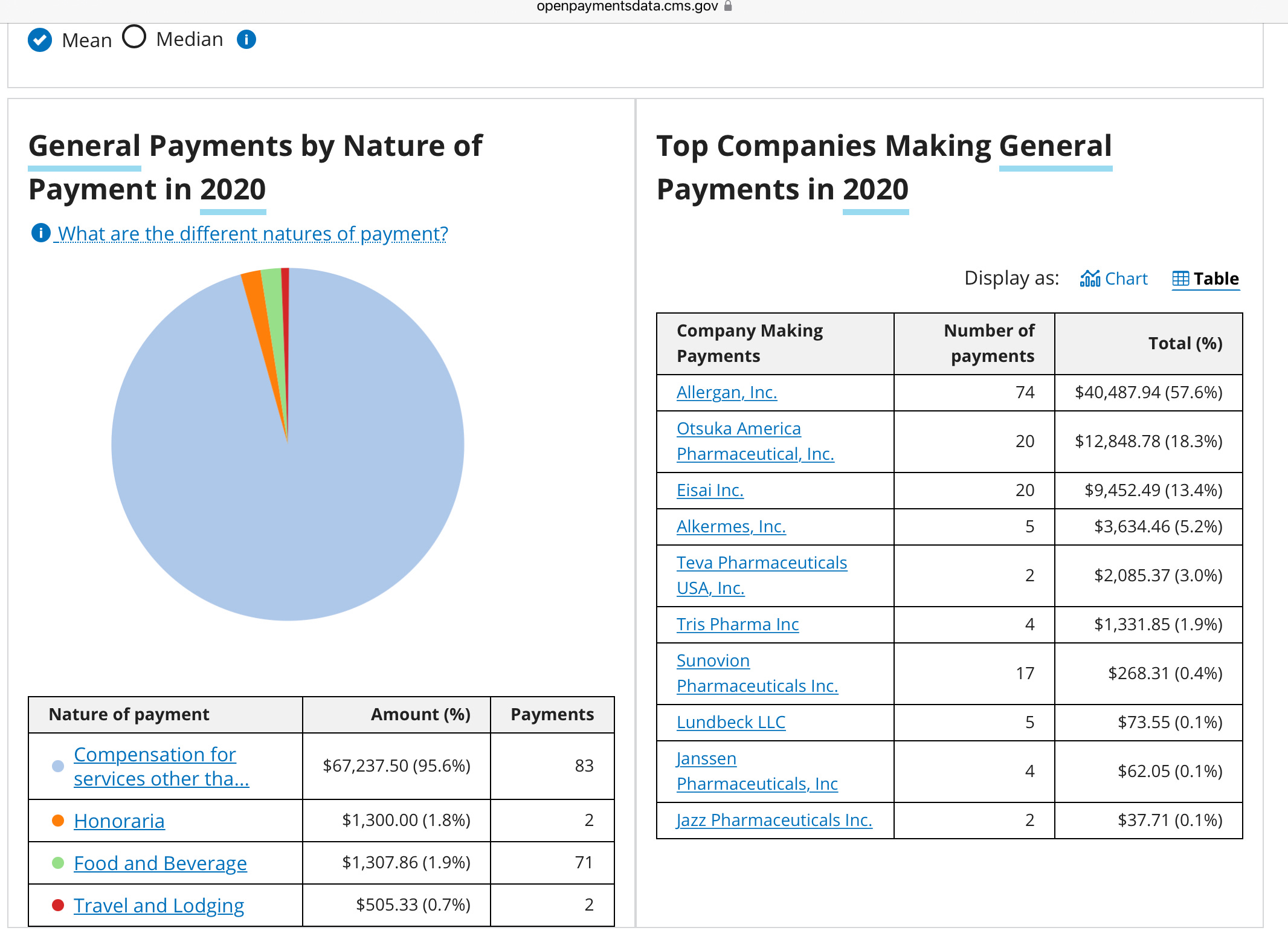Switch display to Chart view
The image size is (1288, 942).
1126,279
